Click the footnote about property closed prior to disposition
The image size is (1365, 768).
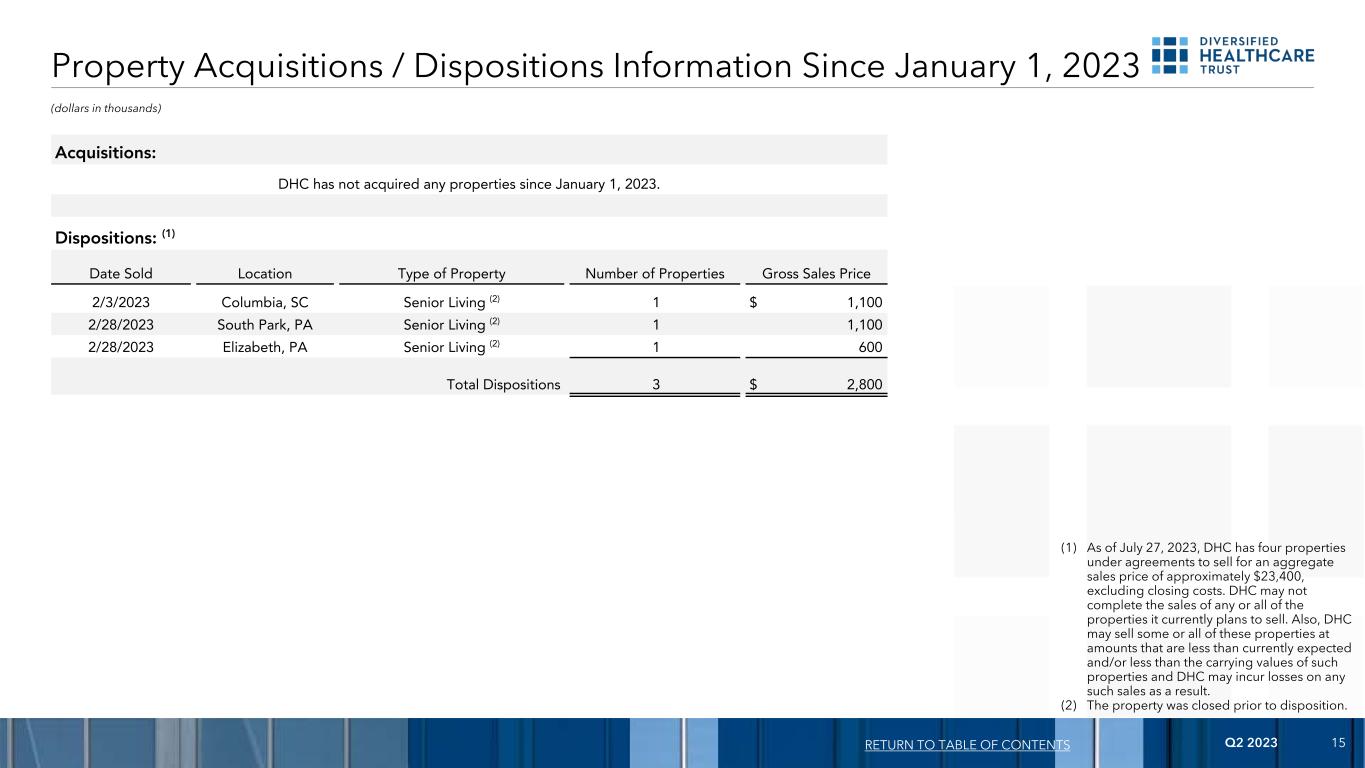click(x=1215, y=705)
